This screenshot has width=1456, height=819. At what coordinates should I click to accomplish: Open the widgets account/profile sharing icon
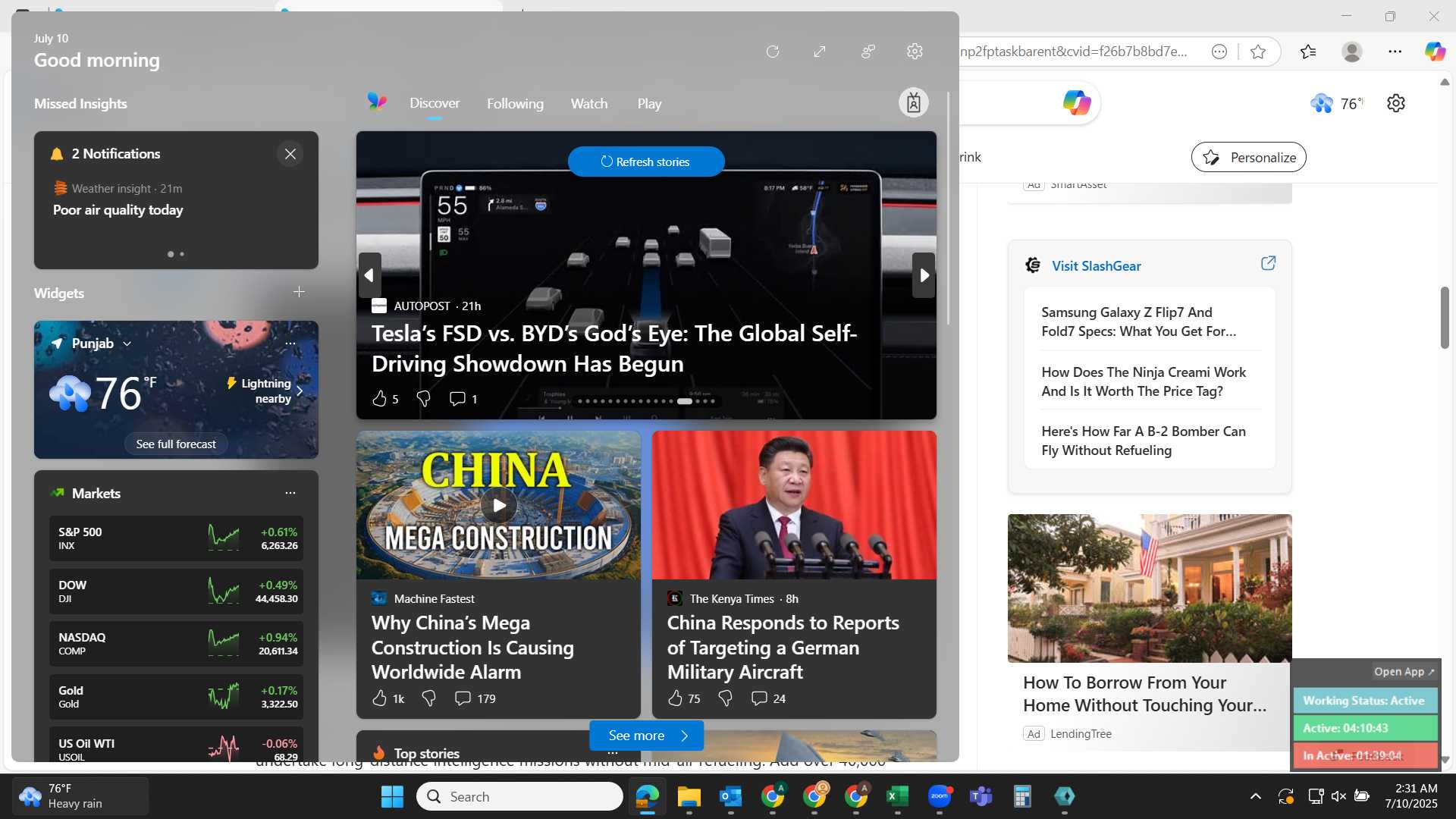click(868, 52)
